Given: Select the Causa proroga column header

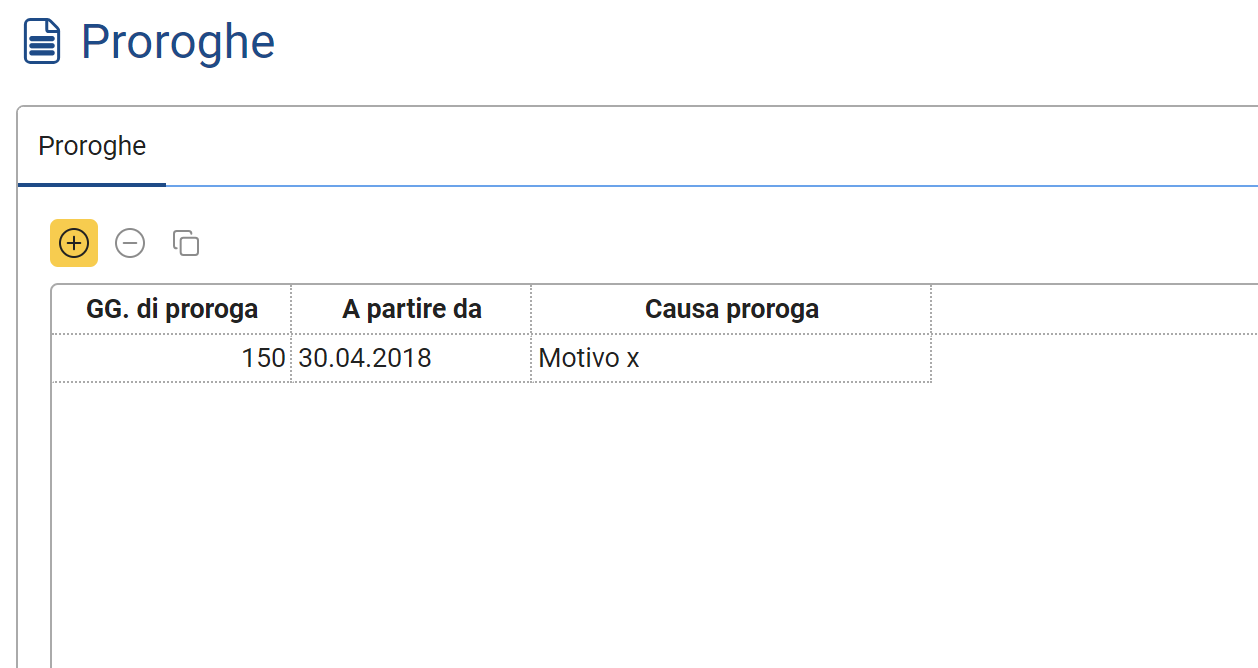Looking at the screenshot, I should pyautogui.click(x=731, y=310).
